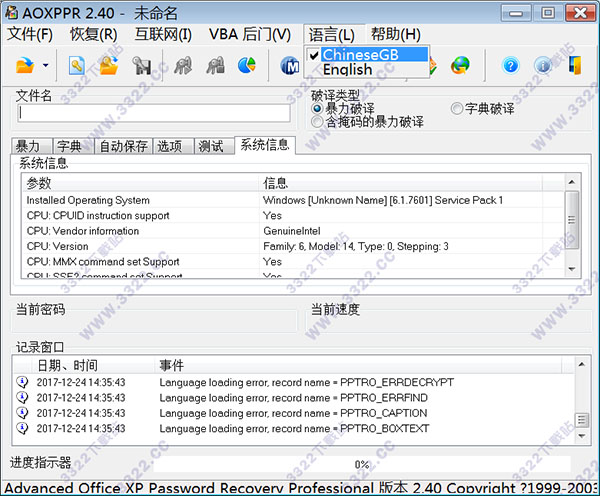Click the globe web update icon
Screen dimensions: 600x496
point(460,65)
